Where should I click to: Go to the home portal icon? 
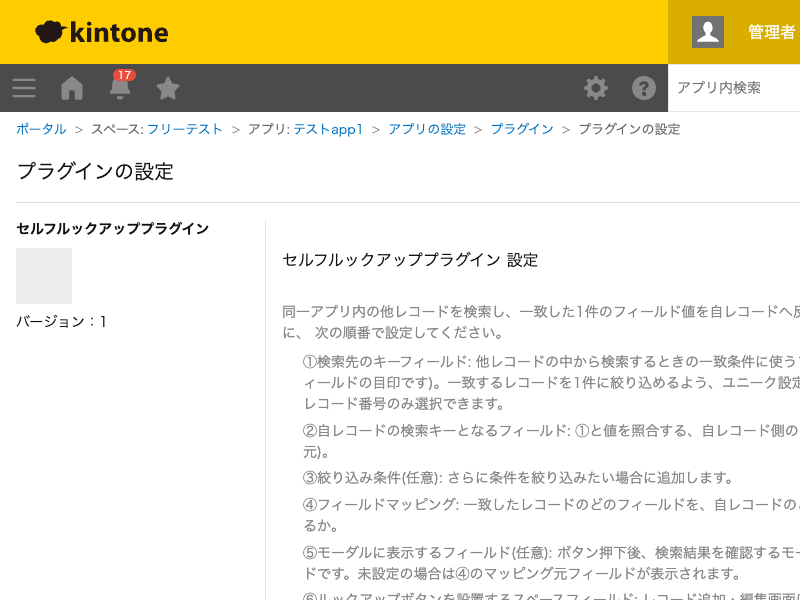point(72,88)
